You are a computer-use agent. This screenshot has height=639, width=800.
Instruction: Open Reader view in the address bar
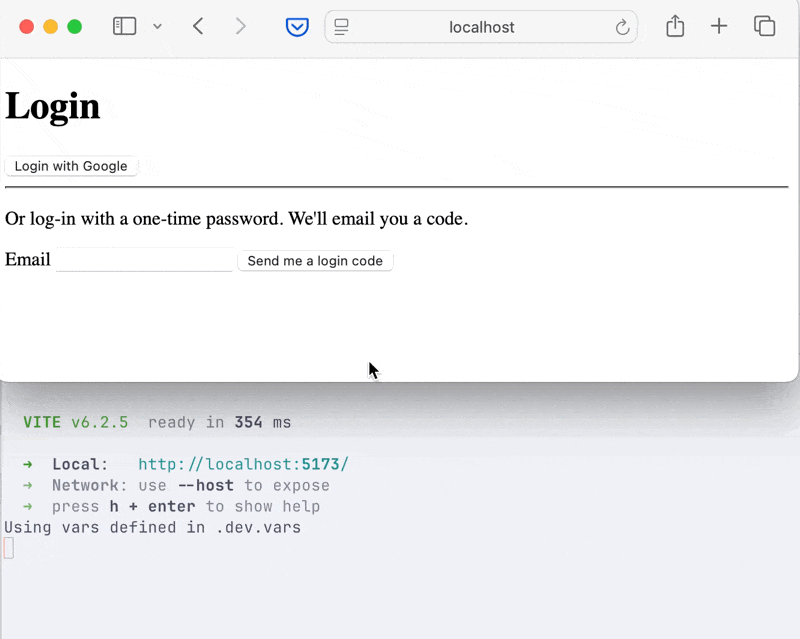click(x=341, y=27)
